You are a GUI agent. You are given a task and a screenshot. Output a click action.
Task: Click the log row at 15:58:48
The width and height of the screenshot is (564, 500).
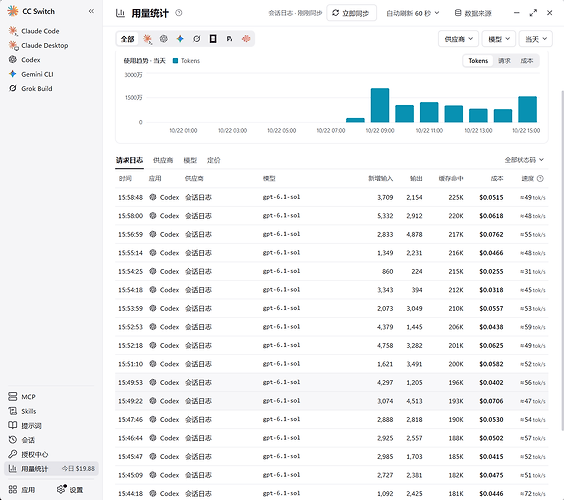332,197
